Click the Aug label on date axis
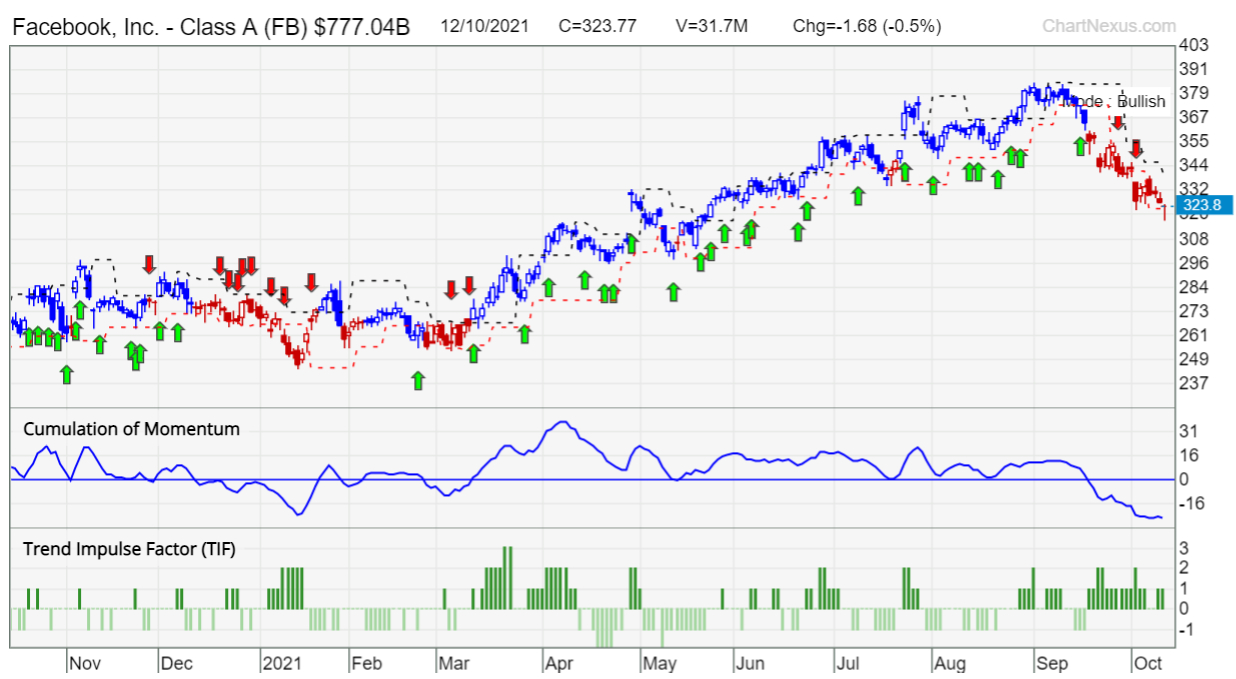This screenshot has height=679, width=1236. (x=949, y=663)
